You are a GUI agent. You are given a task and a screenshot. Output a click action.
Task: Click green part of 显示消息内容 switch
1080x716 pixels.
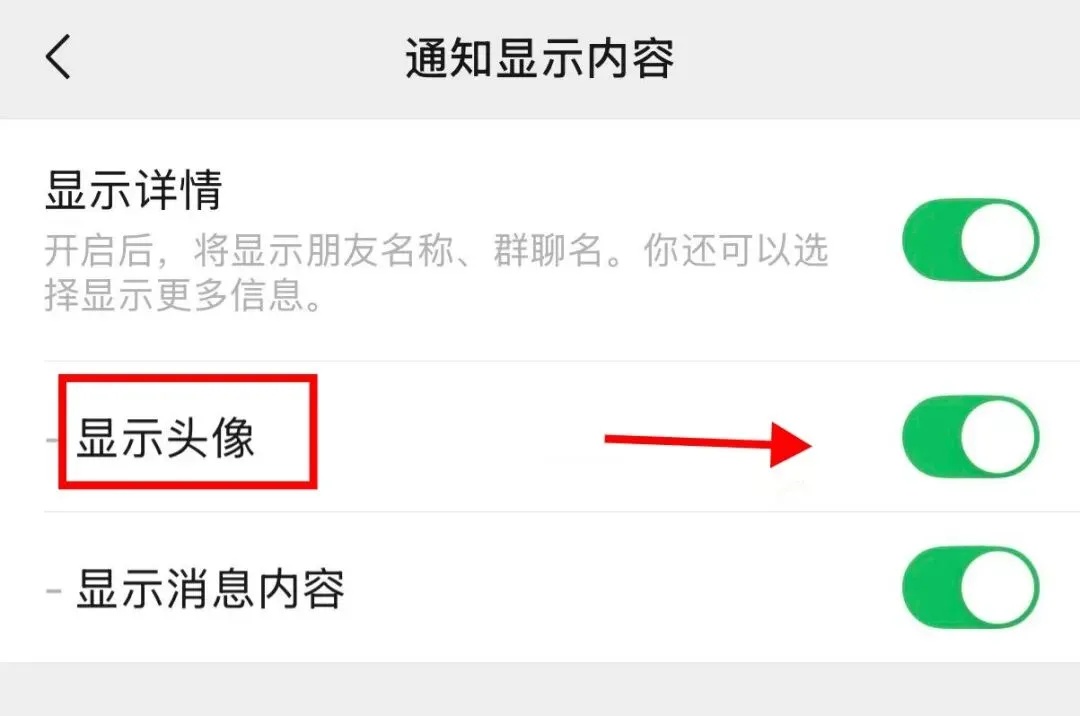pyautogui.click(x=931, y=587)
